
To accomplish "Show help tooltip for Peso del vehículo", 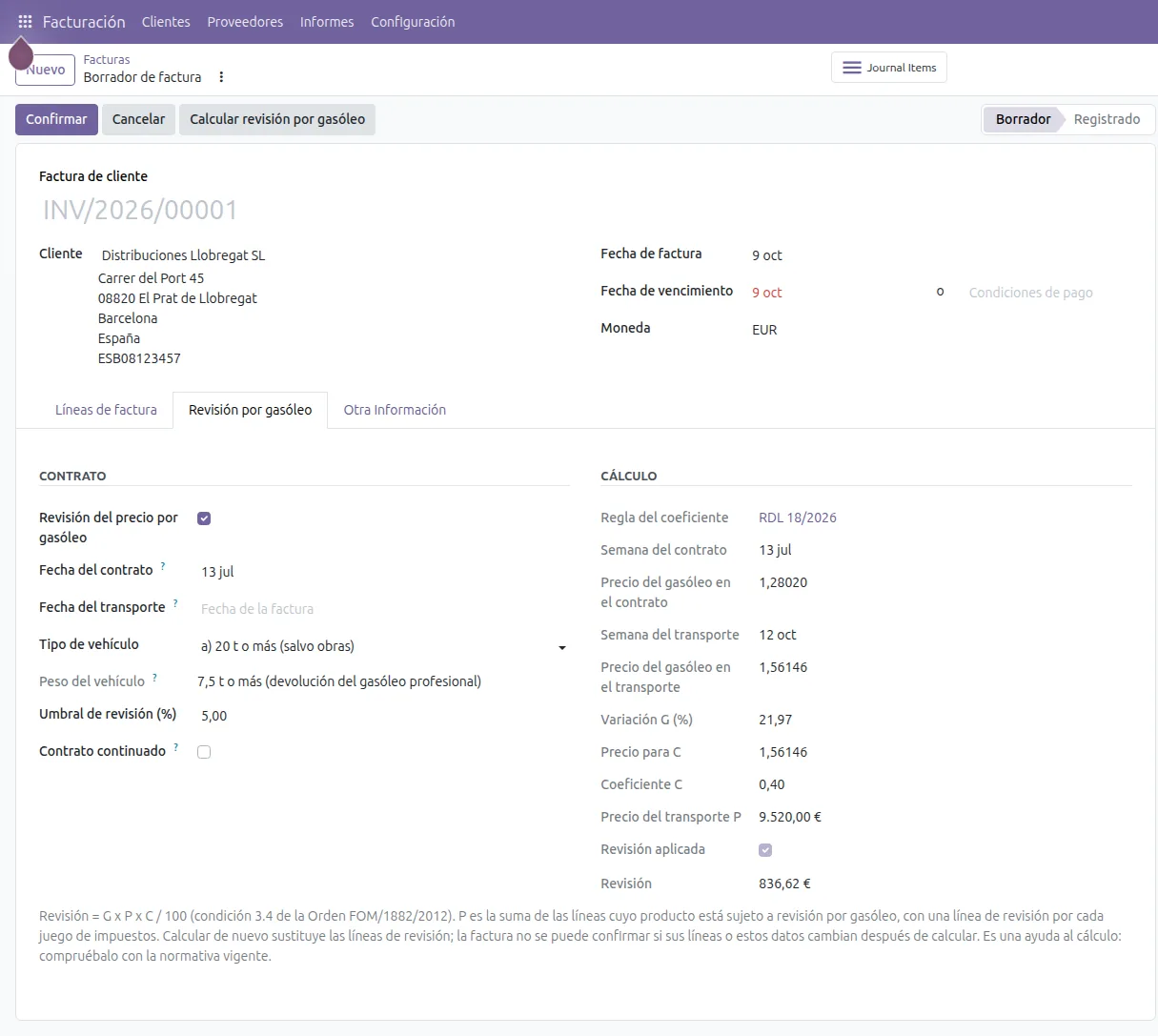I will [155, 678].
